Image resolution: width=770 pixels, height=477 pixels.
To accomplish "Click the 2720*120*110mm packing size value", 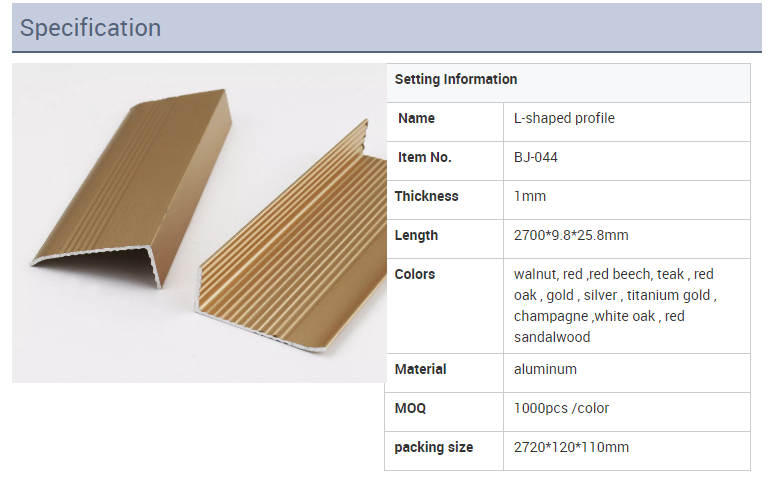I will [x=571, y=447].
